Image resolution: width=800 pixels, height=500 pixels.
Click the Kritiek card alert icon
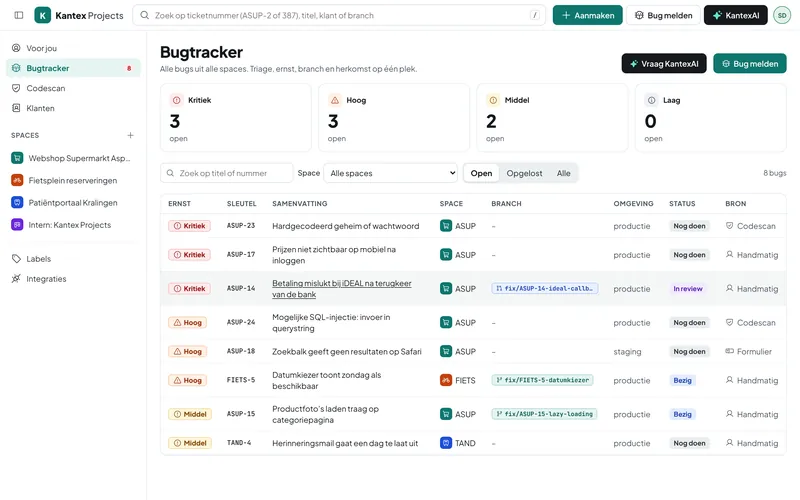pyautogui.click(x=177, y=100)
